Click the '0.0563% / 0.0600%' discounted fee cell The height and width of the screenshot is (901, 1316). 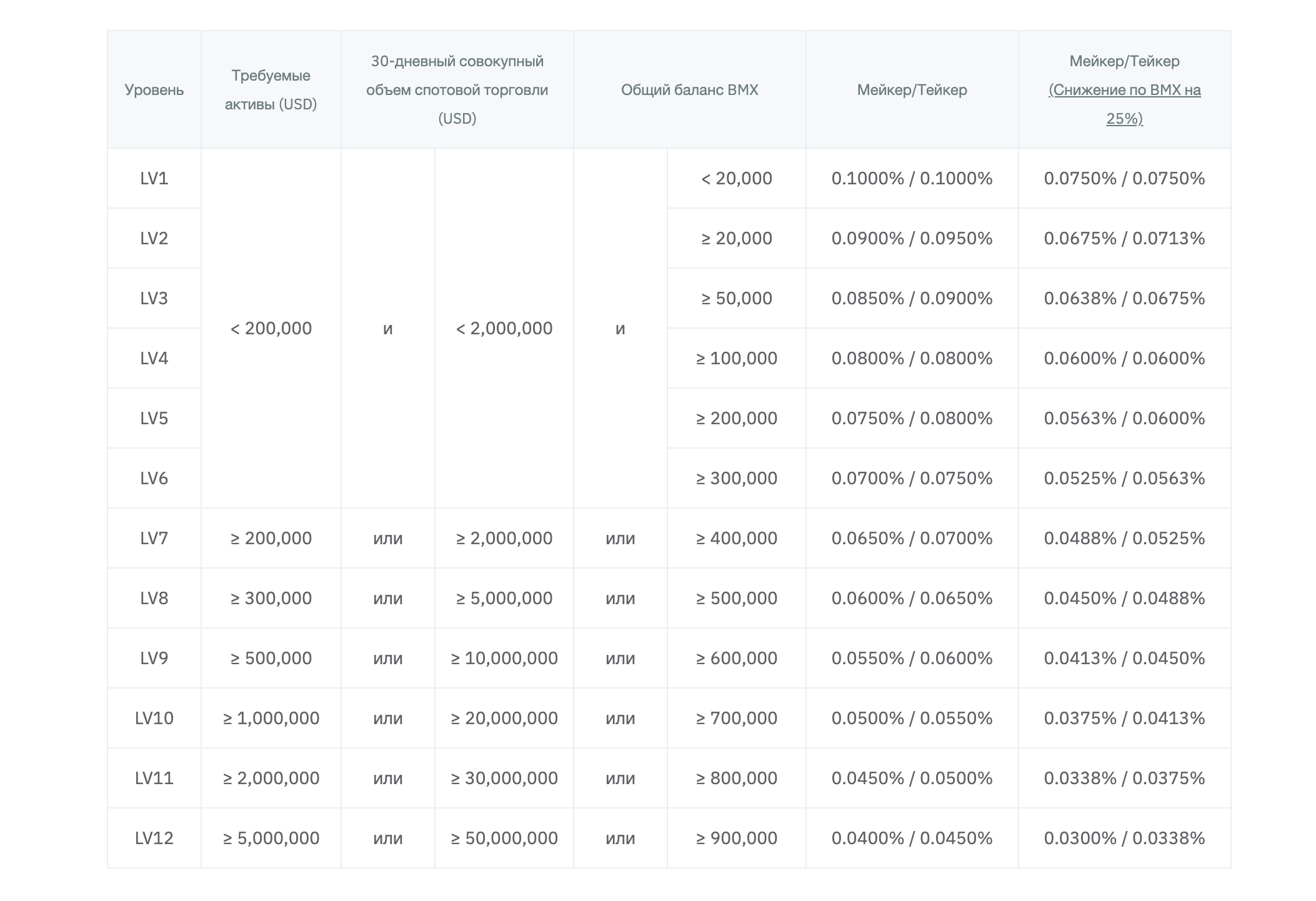click(x=1124, y=419)
